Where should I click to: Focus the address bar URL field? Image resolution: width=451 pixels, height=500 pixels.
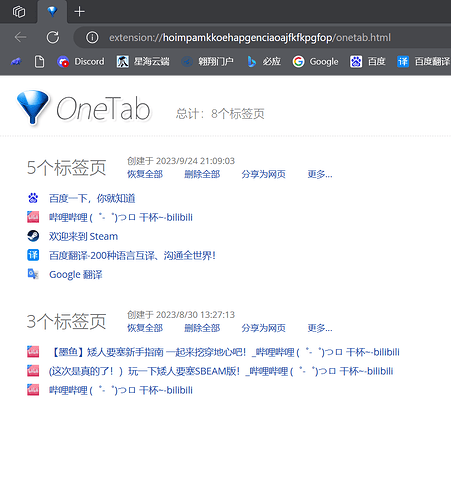coord(250,37)
